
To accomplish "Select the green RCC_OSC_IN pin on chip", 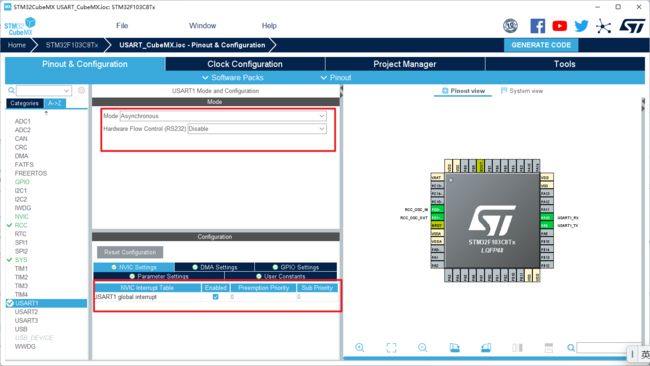I will 437,209.
